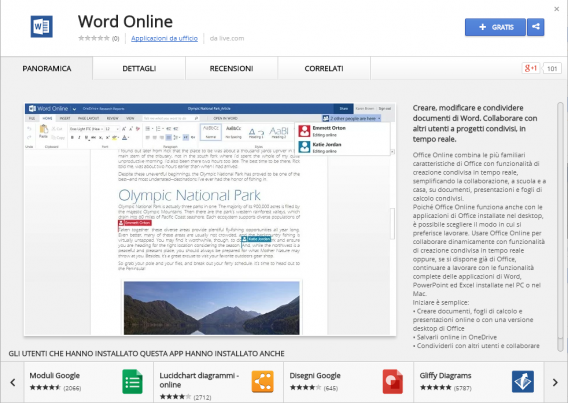Click the green Moduli Google forms icon

tap(133, 382)
